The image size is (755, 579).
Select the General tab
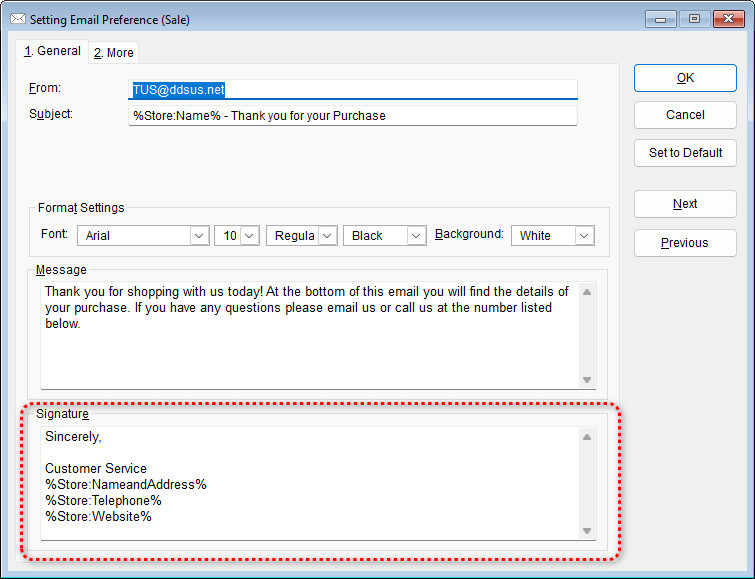tap(53, 51)
